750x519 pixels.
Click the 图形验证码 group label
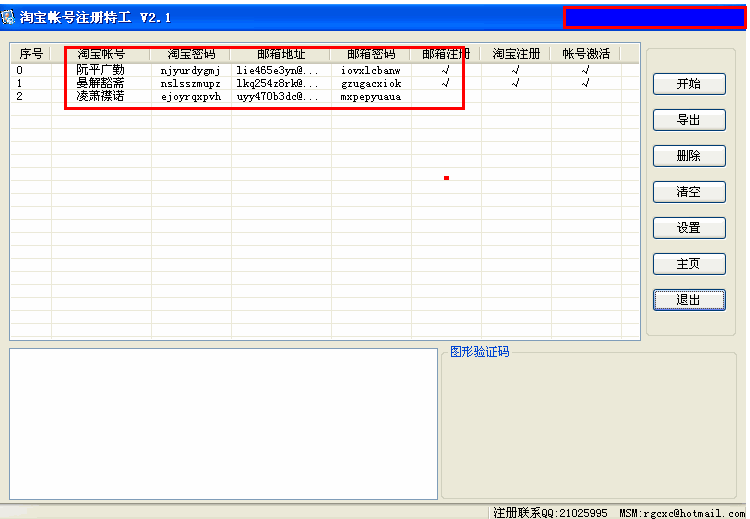pos(480,352)
